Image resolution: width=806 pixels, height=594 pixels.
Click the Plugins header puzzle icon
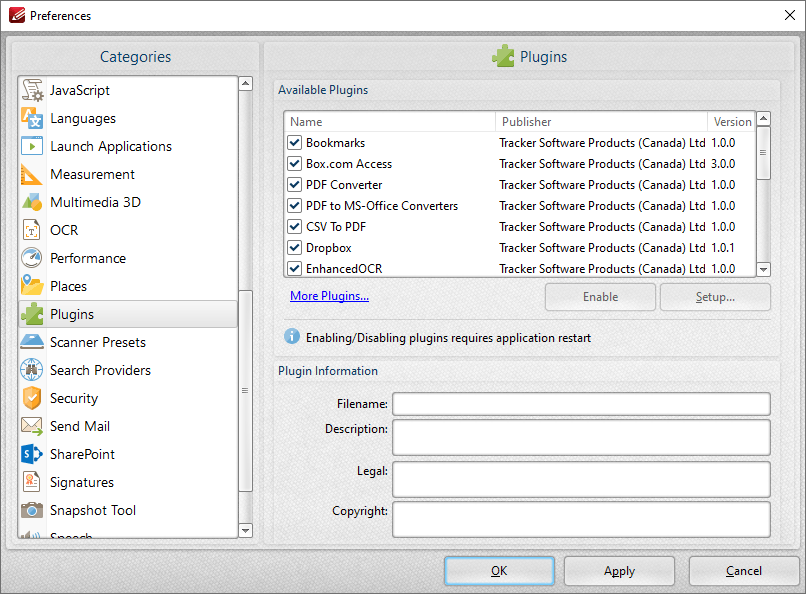click(503, 56)
